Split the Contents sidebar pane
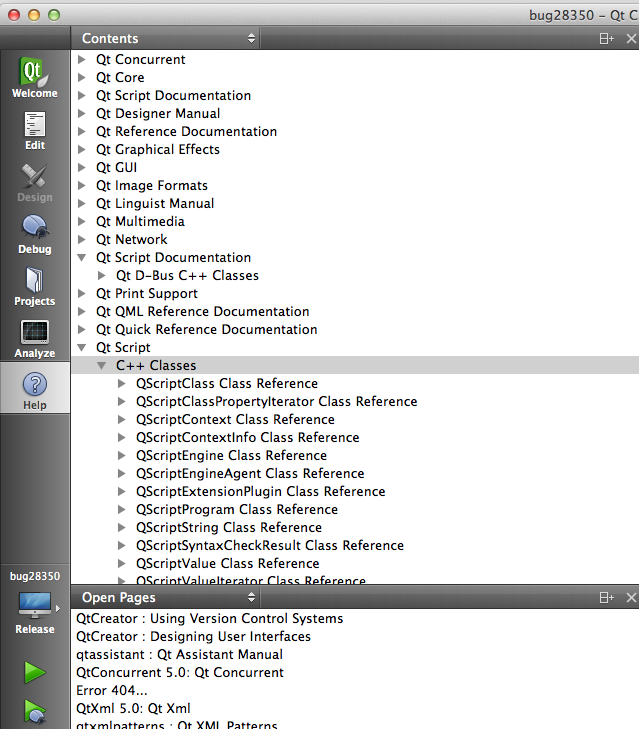This screenshot has width=639, height=729. pos(606,39)
